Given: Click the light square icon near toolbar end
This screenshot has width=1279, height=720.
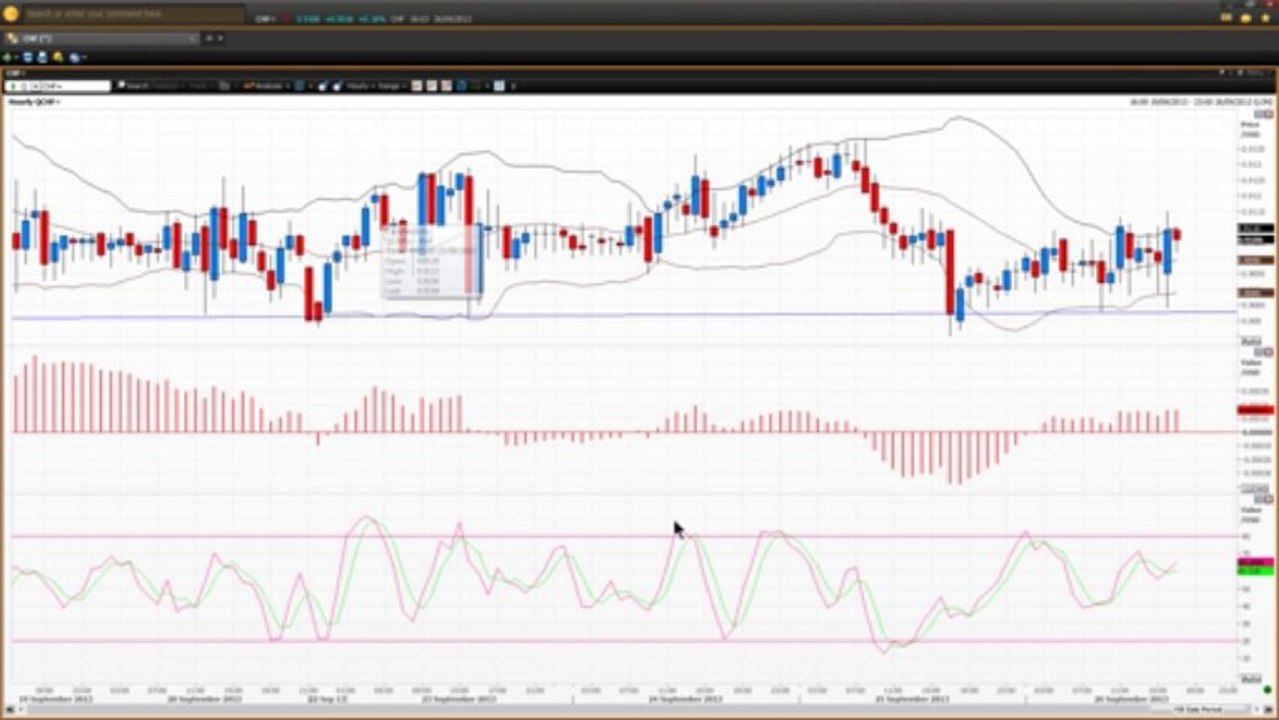Looking at the screenshot, I should tap(499, 86).
